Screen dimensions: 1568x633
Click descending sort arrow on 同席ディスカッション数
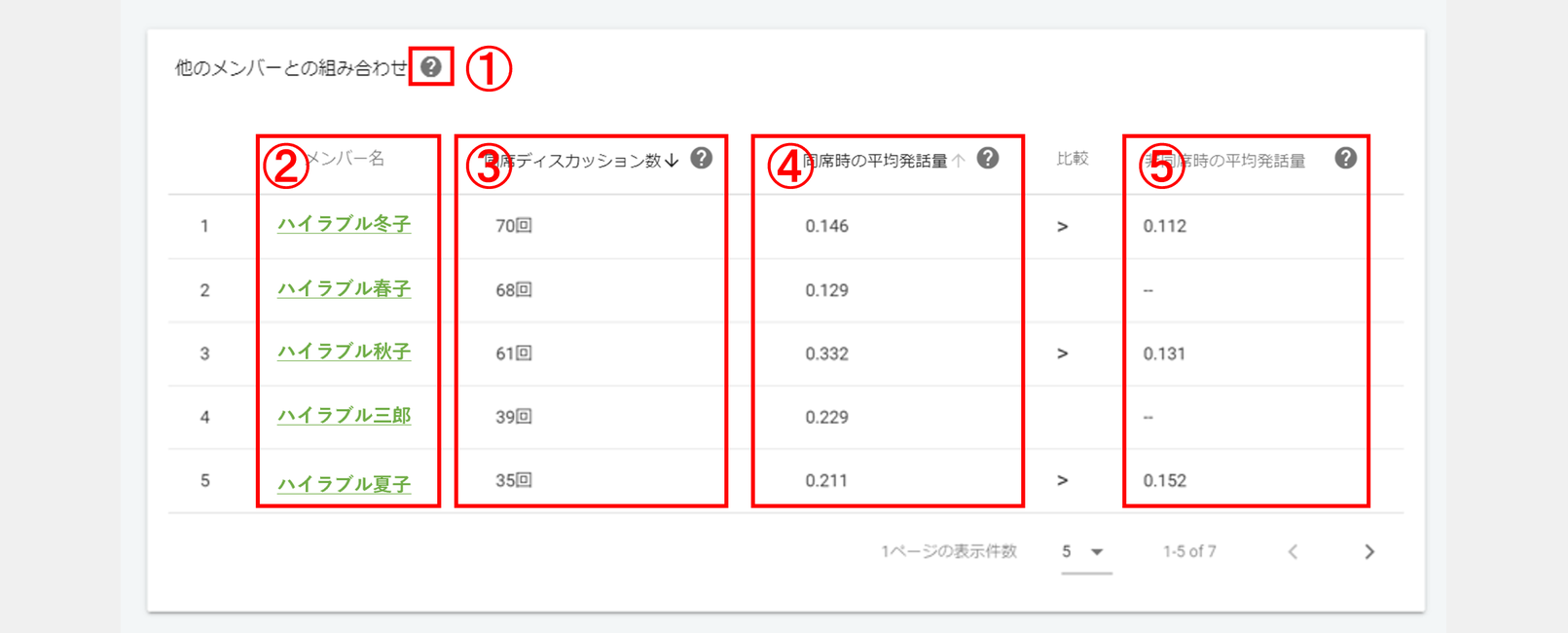(672, 161)
